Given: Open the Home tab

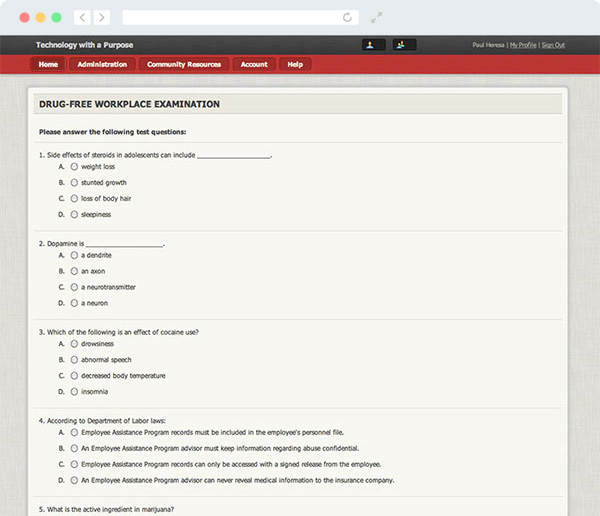Looking at the screenshot, I should (48, 64).
